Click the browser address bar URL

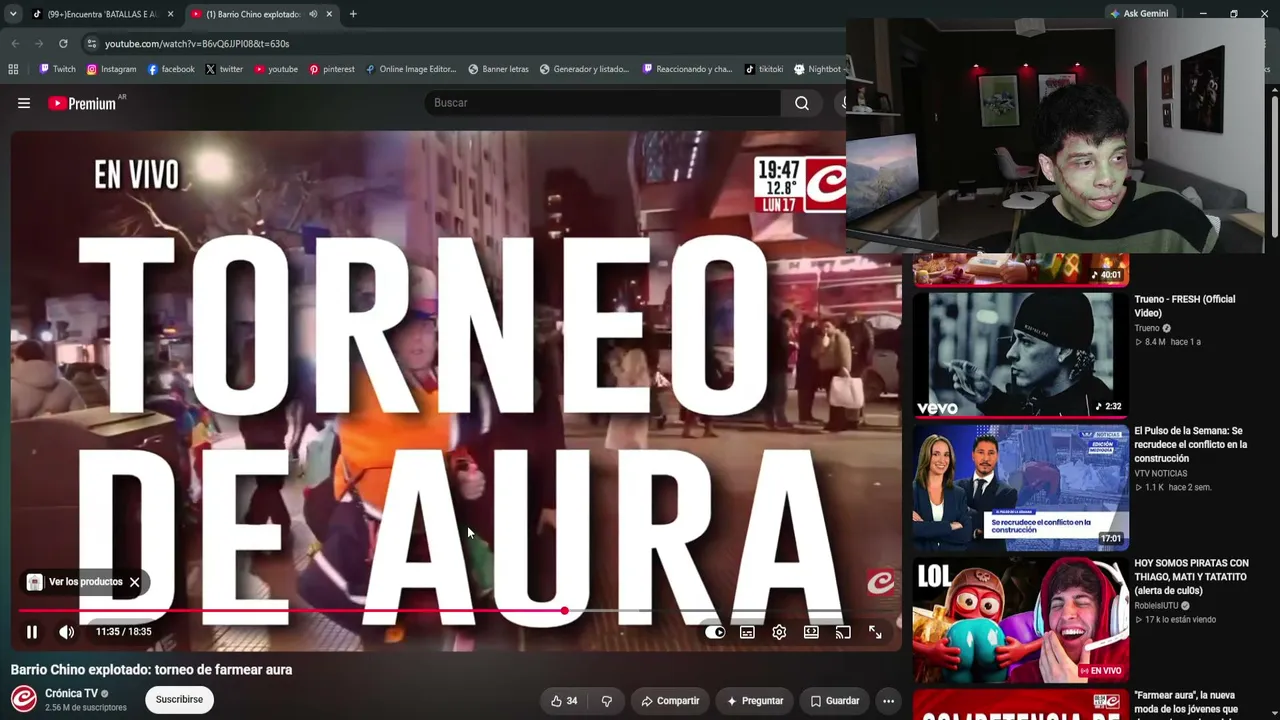pos(197,44)
